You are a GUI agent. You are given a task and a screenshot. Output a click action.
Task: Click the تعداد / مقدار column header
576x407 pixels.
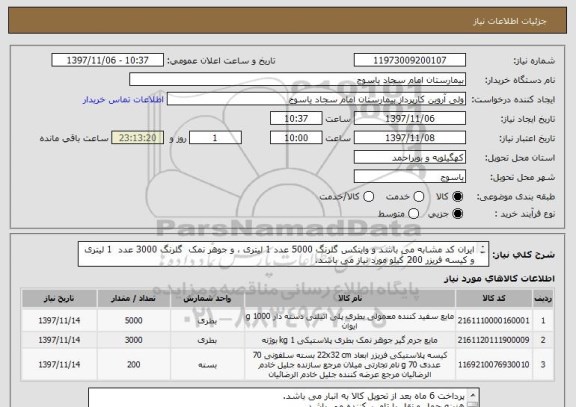pos(133,298)
